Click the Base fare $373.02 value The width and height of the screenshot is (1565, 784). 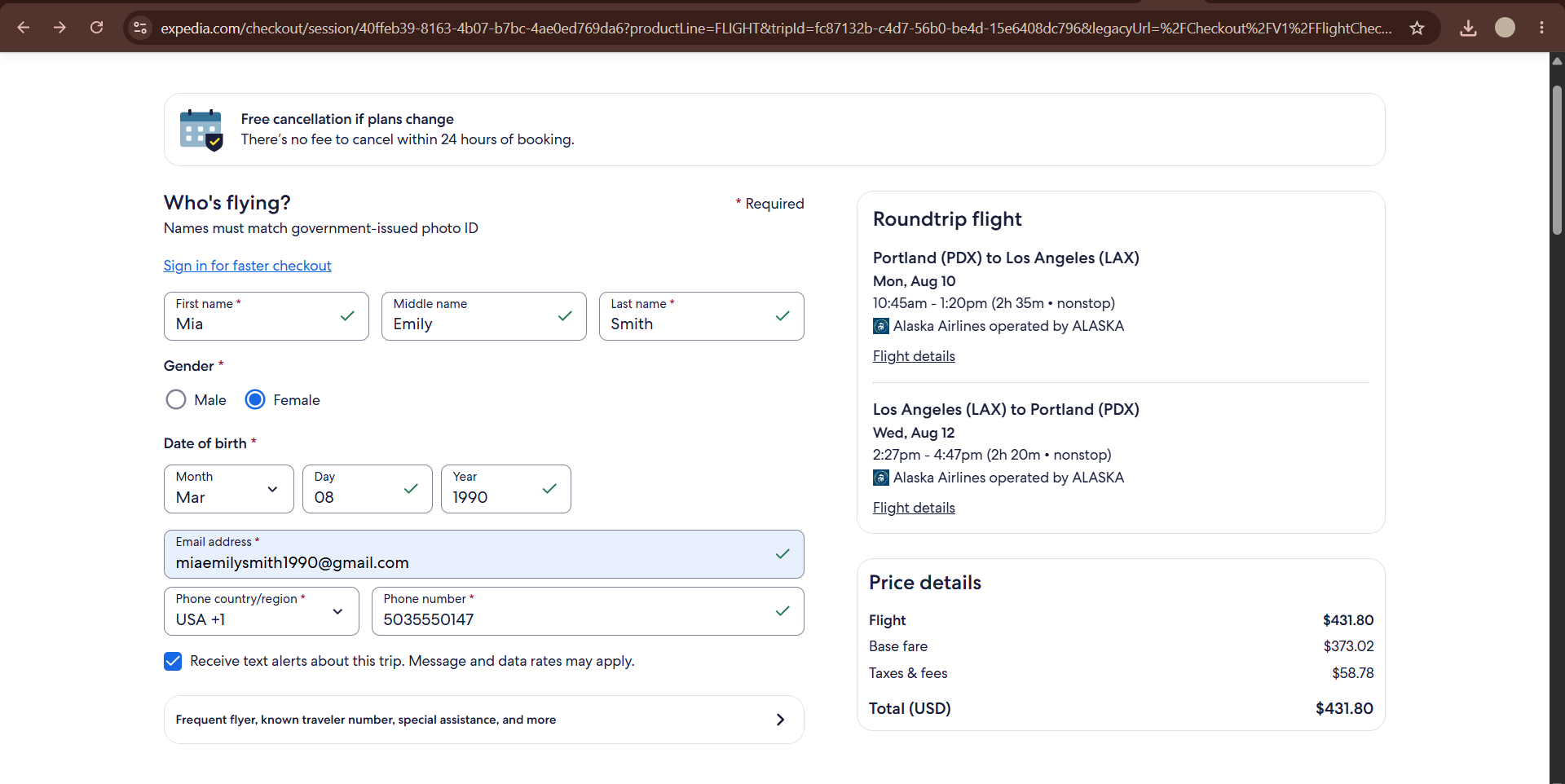(1348, 646)
